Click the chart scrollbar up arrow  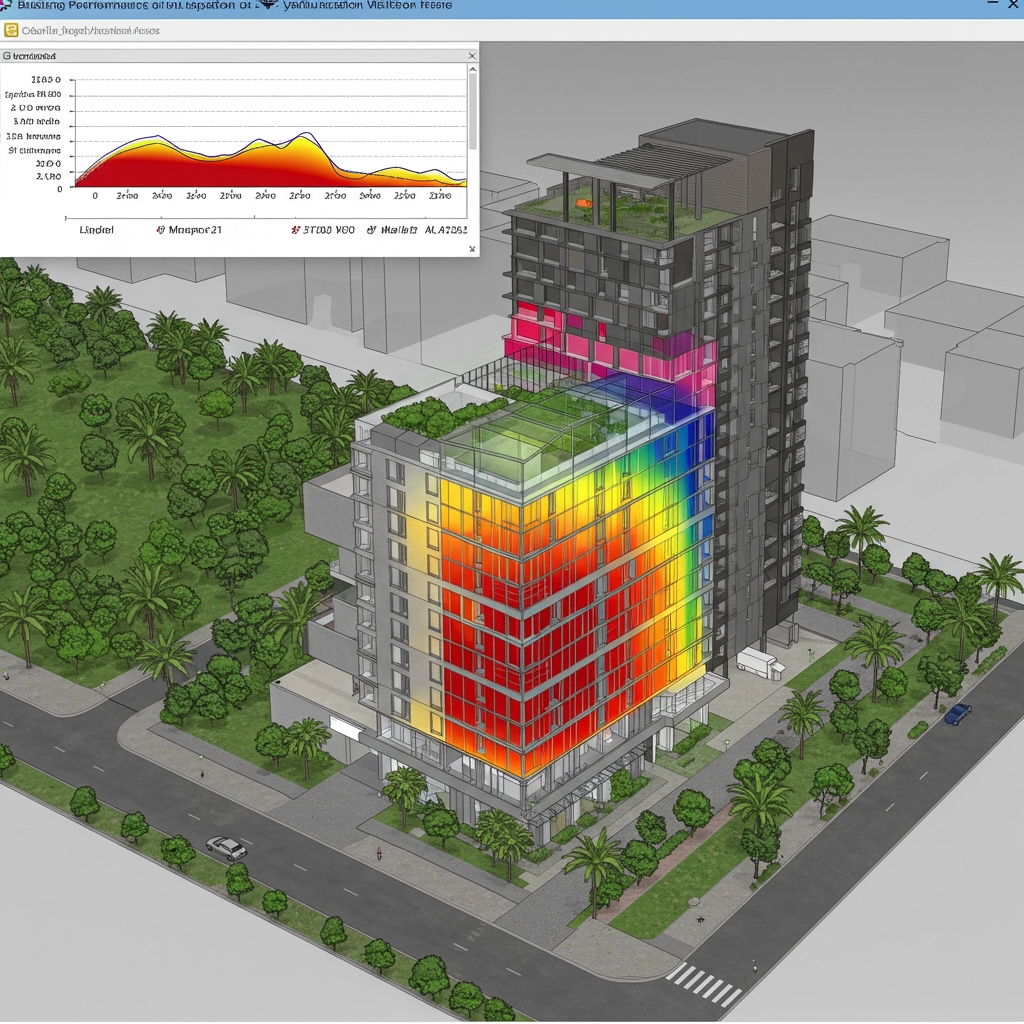(473, 69)
